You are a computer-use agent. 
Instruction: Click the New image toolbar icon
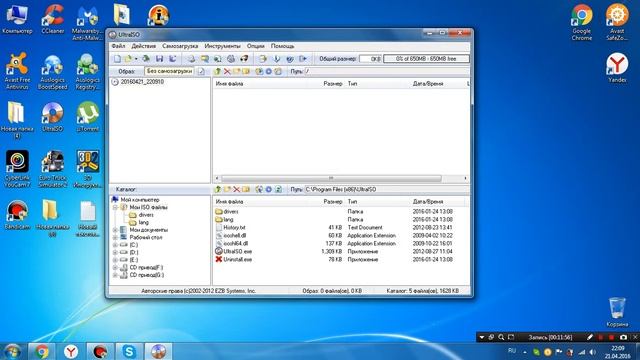pyautogui.click(x=117, y=59)
